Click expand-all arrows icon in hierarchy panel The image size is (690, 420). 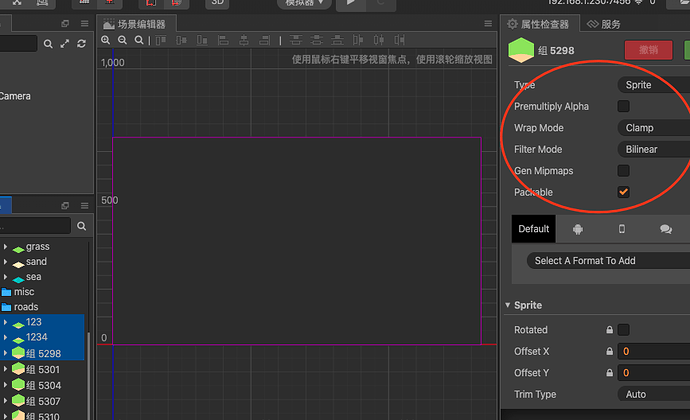pyautogui.click(x=65, y=44)
